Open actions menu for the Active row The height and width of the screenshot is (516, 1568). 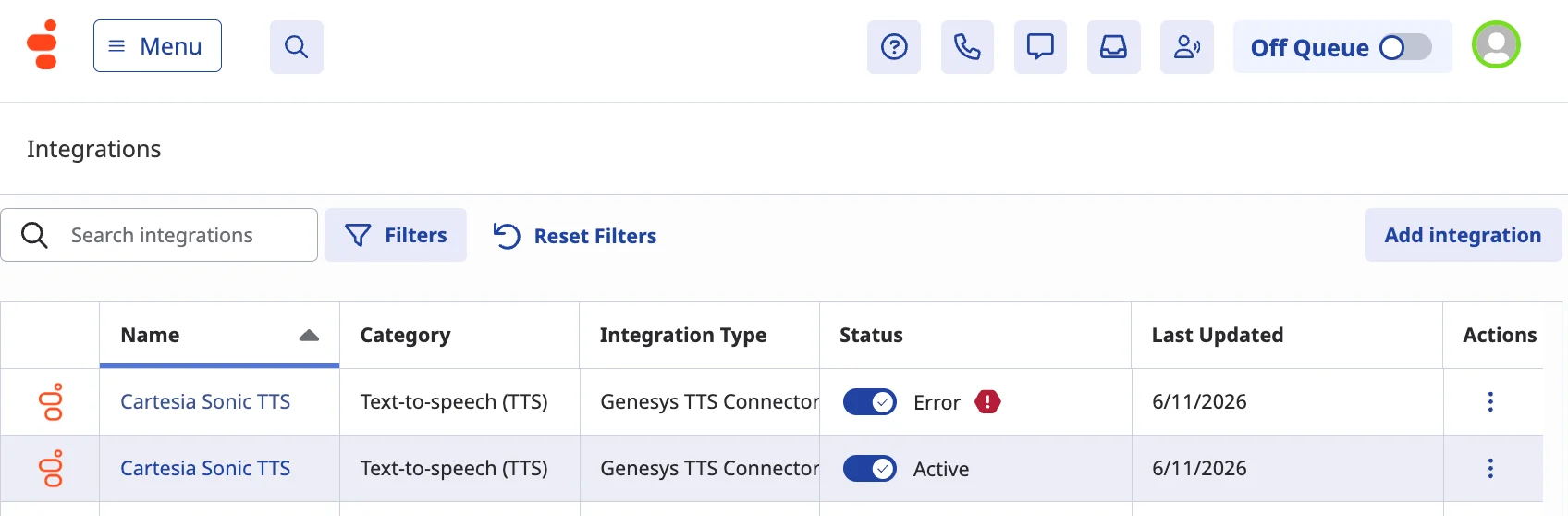1490,468
